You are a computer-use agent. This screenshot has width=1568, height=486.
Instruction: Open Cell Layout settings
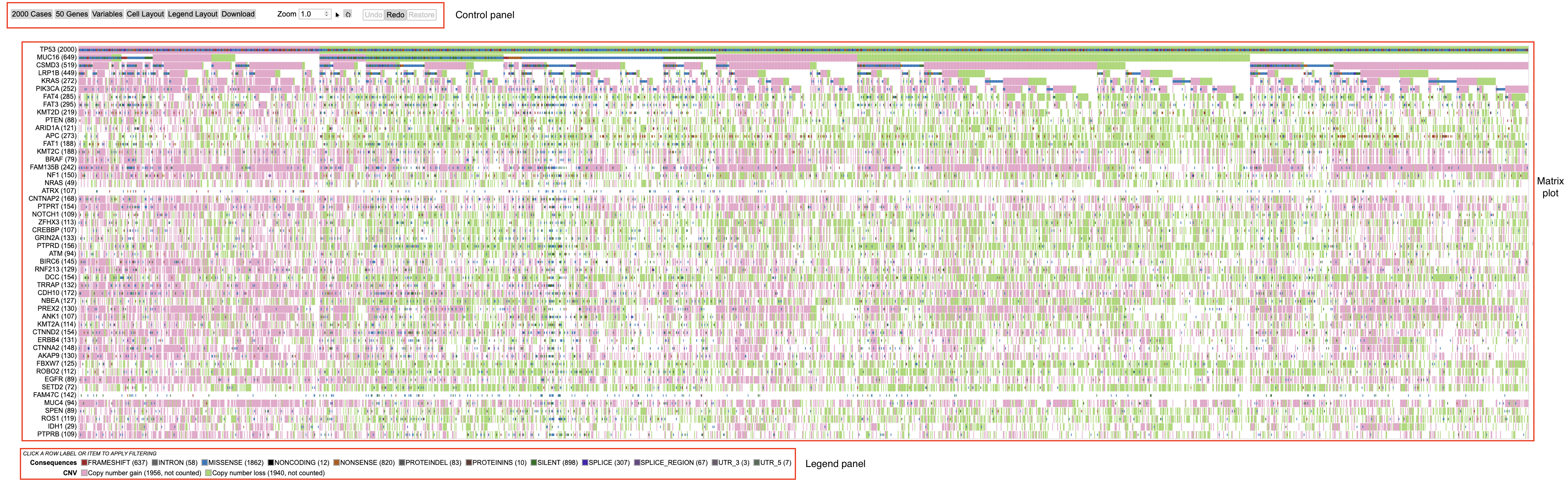tap(145, 14)
